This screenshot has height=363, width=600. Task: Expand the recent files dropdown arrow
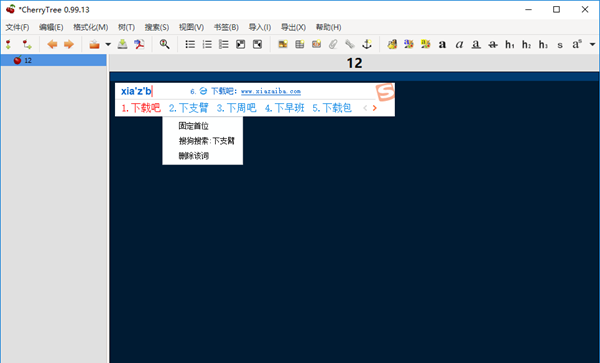click(x=108, y=44)
